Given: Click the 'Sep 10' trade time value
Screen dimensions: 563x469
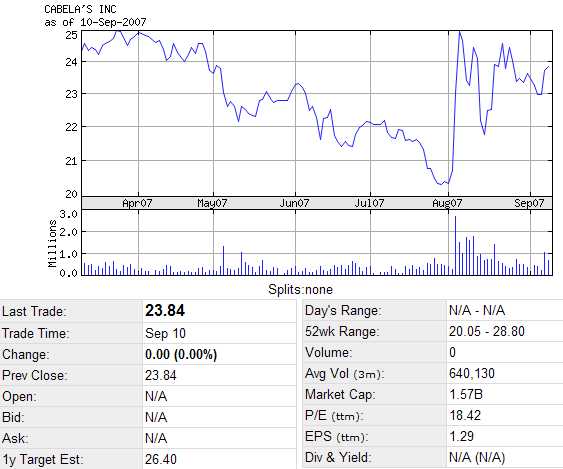Looking at the screenshot, I should pyautogui.click(x=165, y=333).
